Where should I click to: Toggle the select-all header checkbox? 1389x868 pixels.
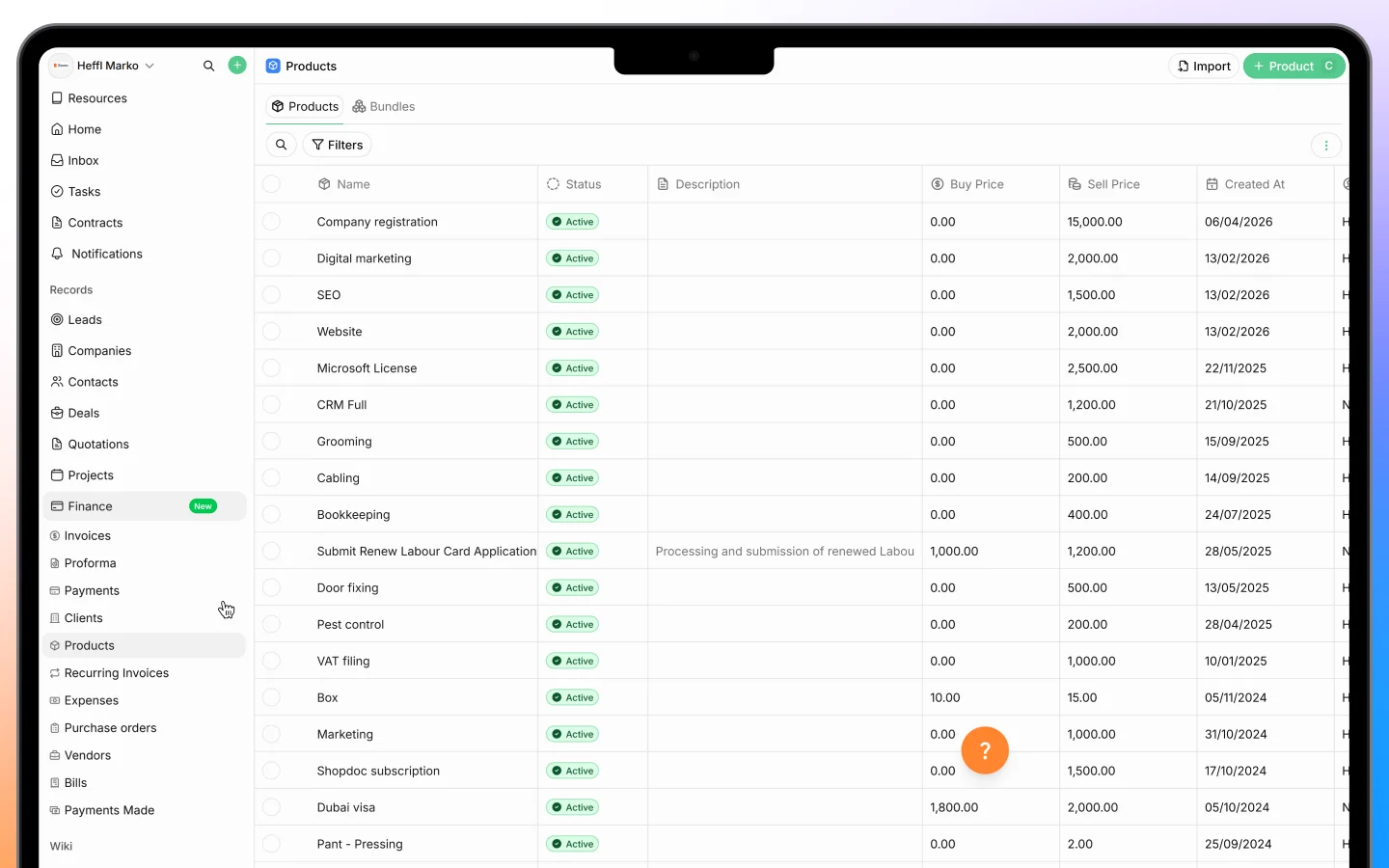[x=271, y=184]
